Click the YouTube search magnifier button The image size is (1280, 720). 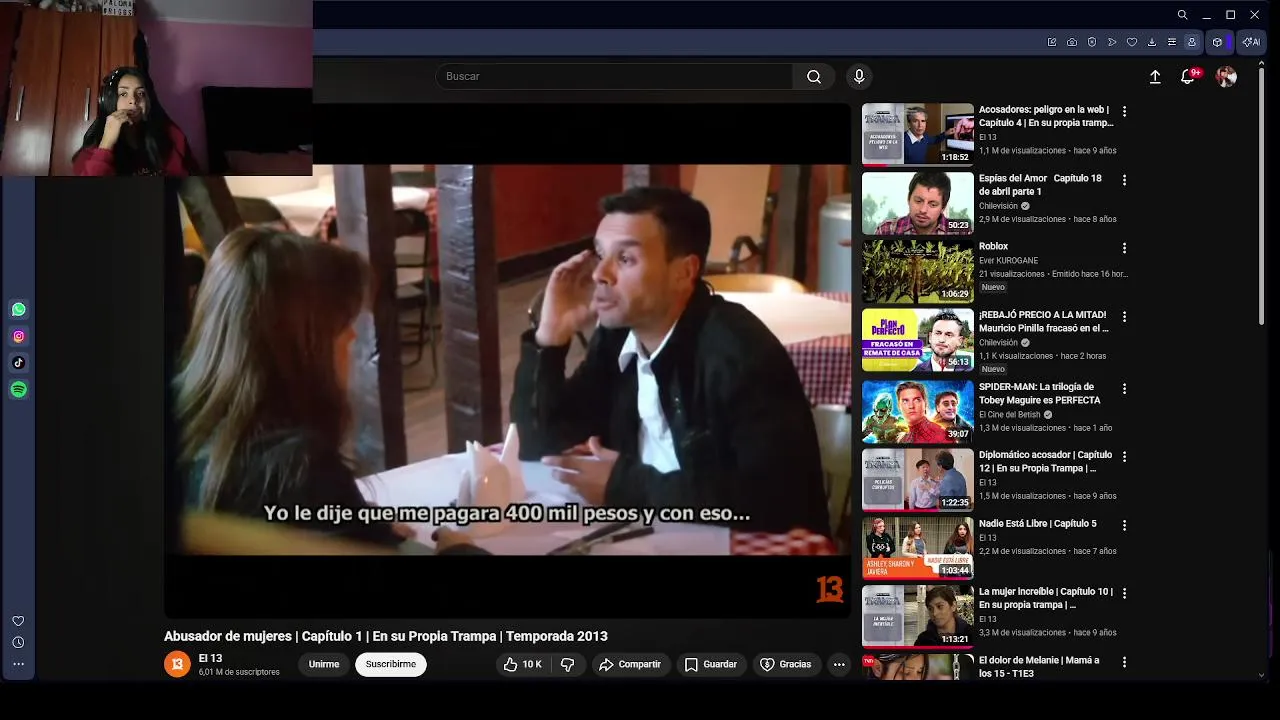pyautogui.click(x=814, y=77)
